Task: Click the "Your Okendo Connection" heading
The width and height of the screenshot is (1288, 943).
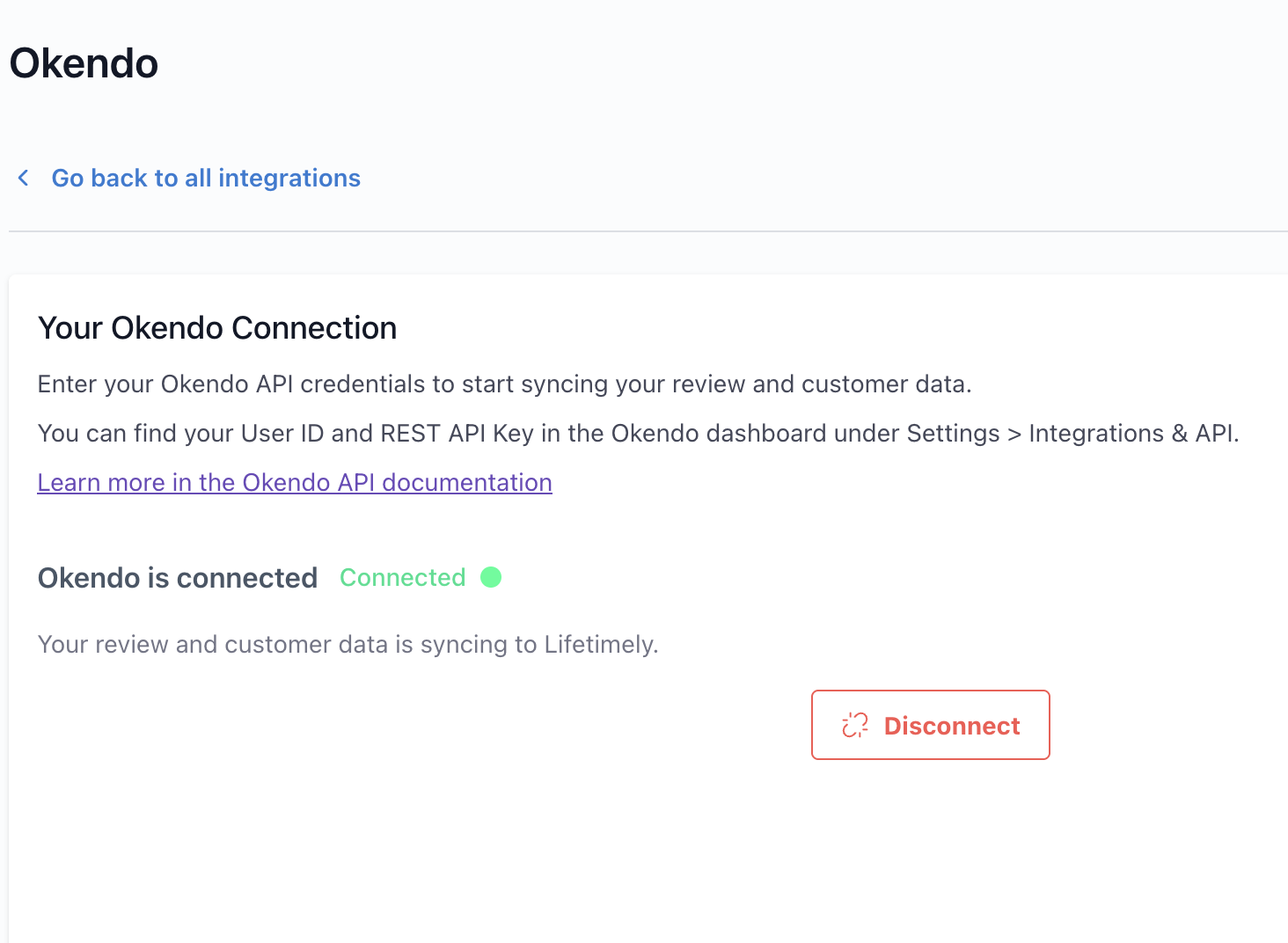Action: pyautogui.click(x=217, y=328)
